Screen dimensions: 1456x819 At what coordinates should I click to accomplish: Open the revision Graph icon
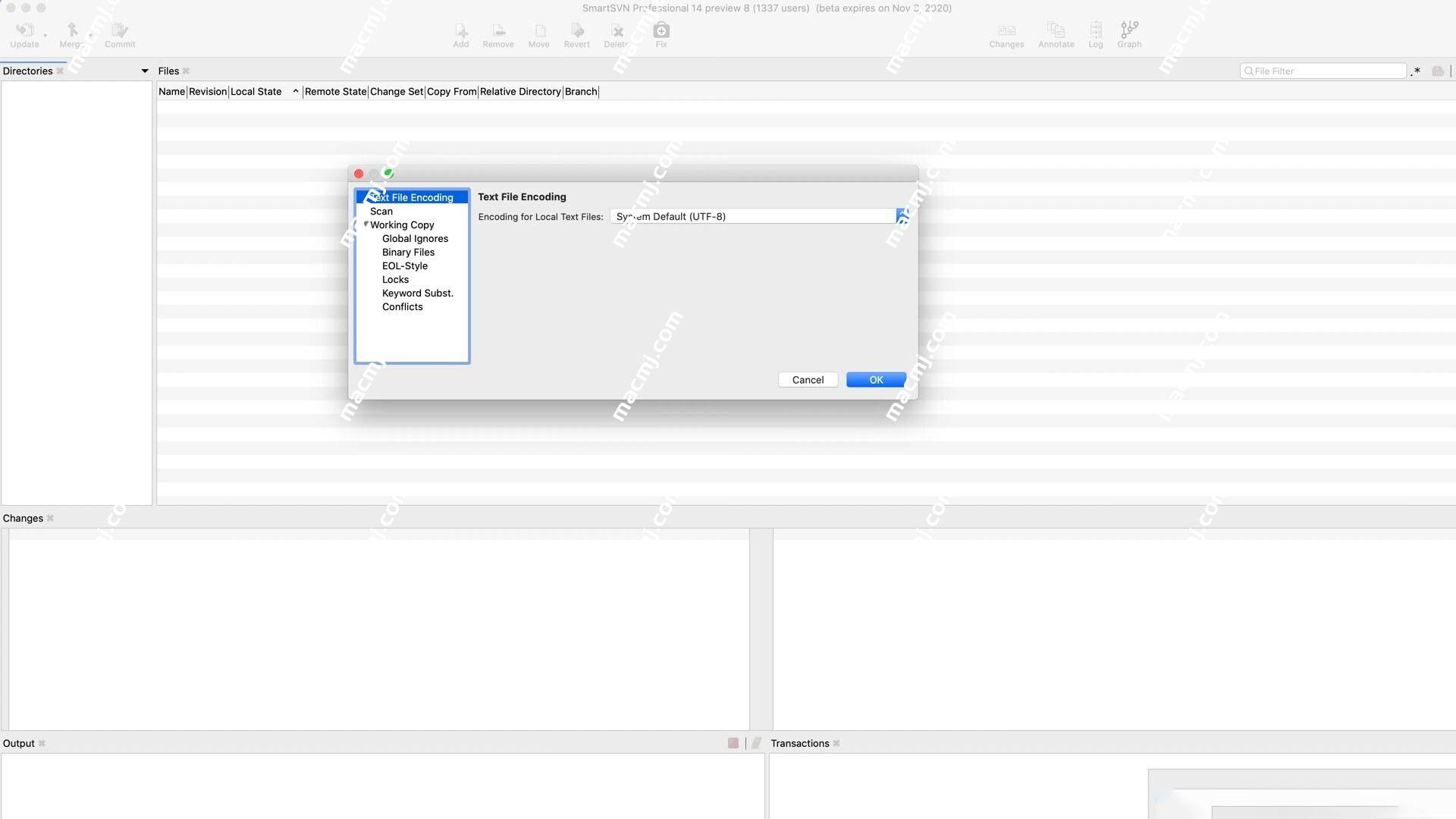(1128, 31)
